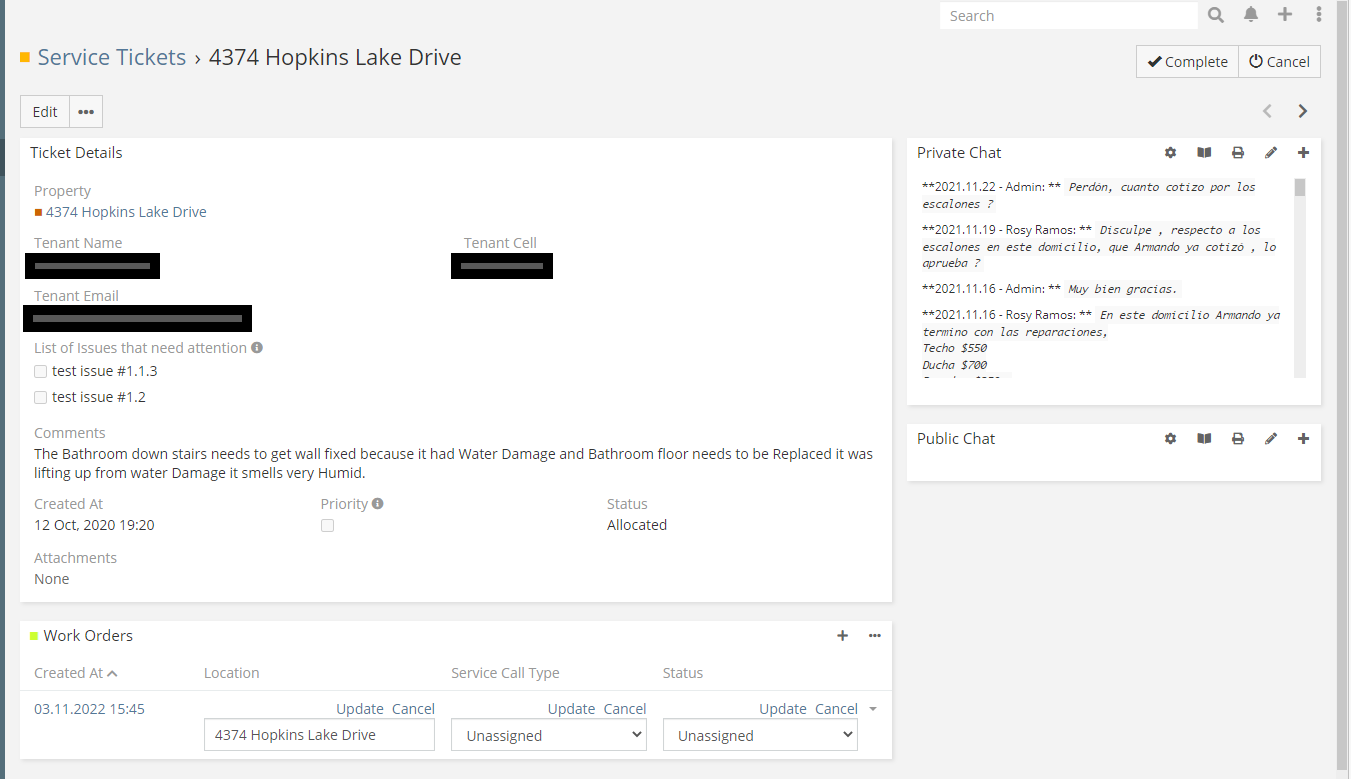Click the plus icon in top bar
1351x779 pixels.
pyautogui.click(x=1285, y=15)
